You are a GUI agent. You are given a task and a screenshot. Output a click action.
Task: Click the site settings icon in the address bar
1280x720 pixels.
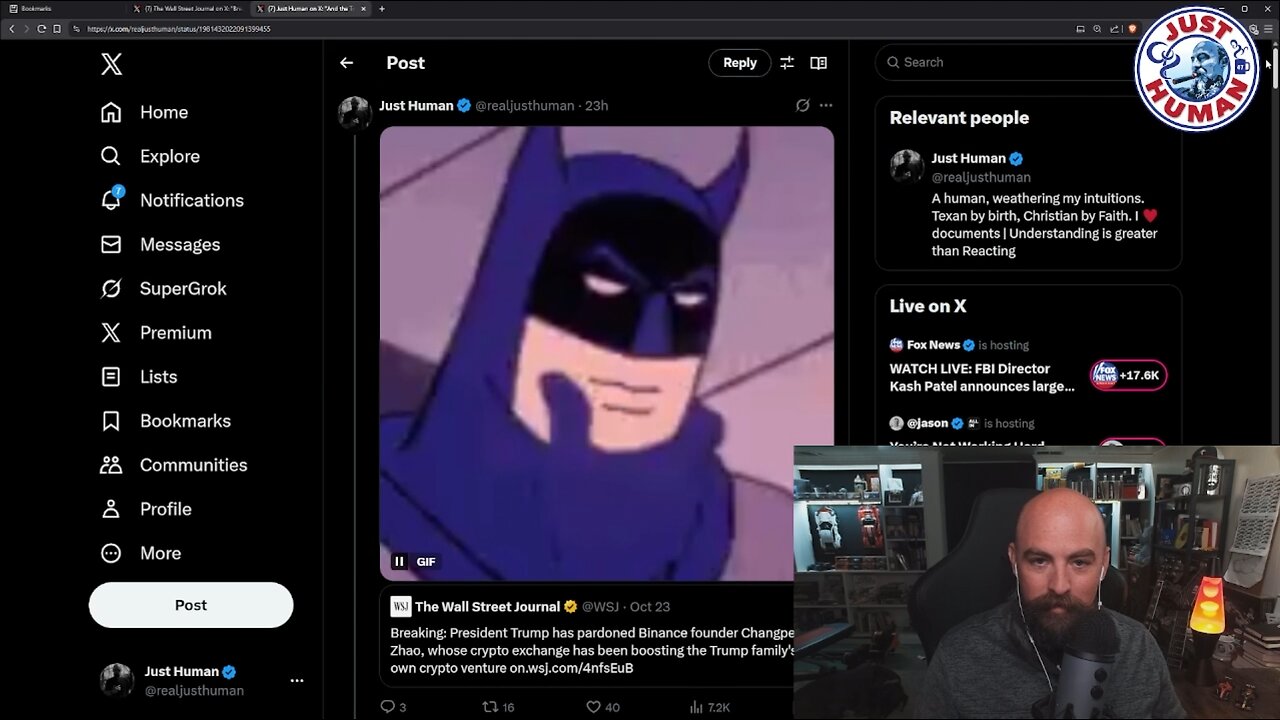[x=77, y=29]
